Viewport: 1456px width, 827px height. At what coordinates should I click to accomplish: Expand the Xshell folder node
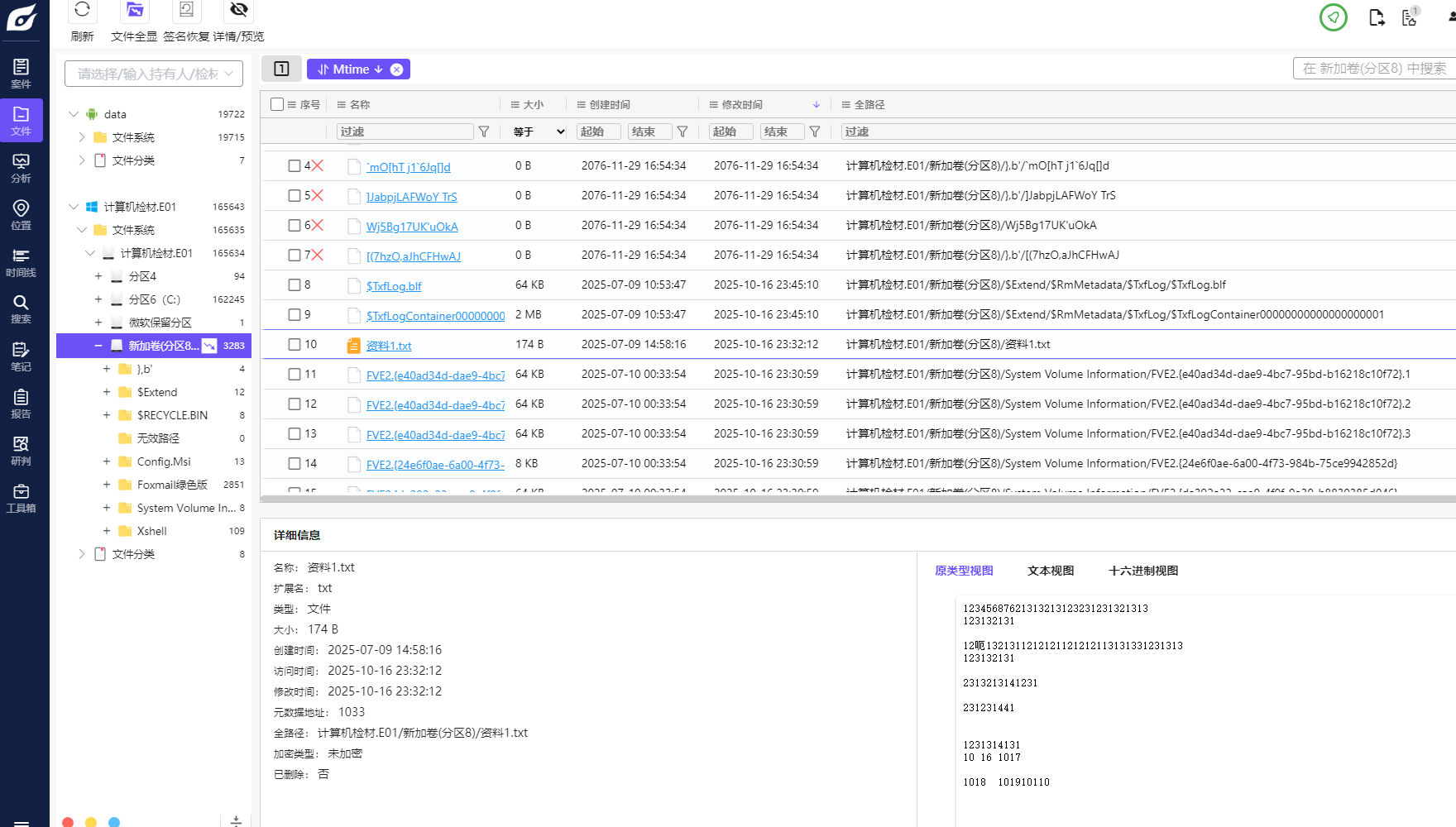click(106, 531)
